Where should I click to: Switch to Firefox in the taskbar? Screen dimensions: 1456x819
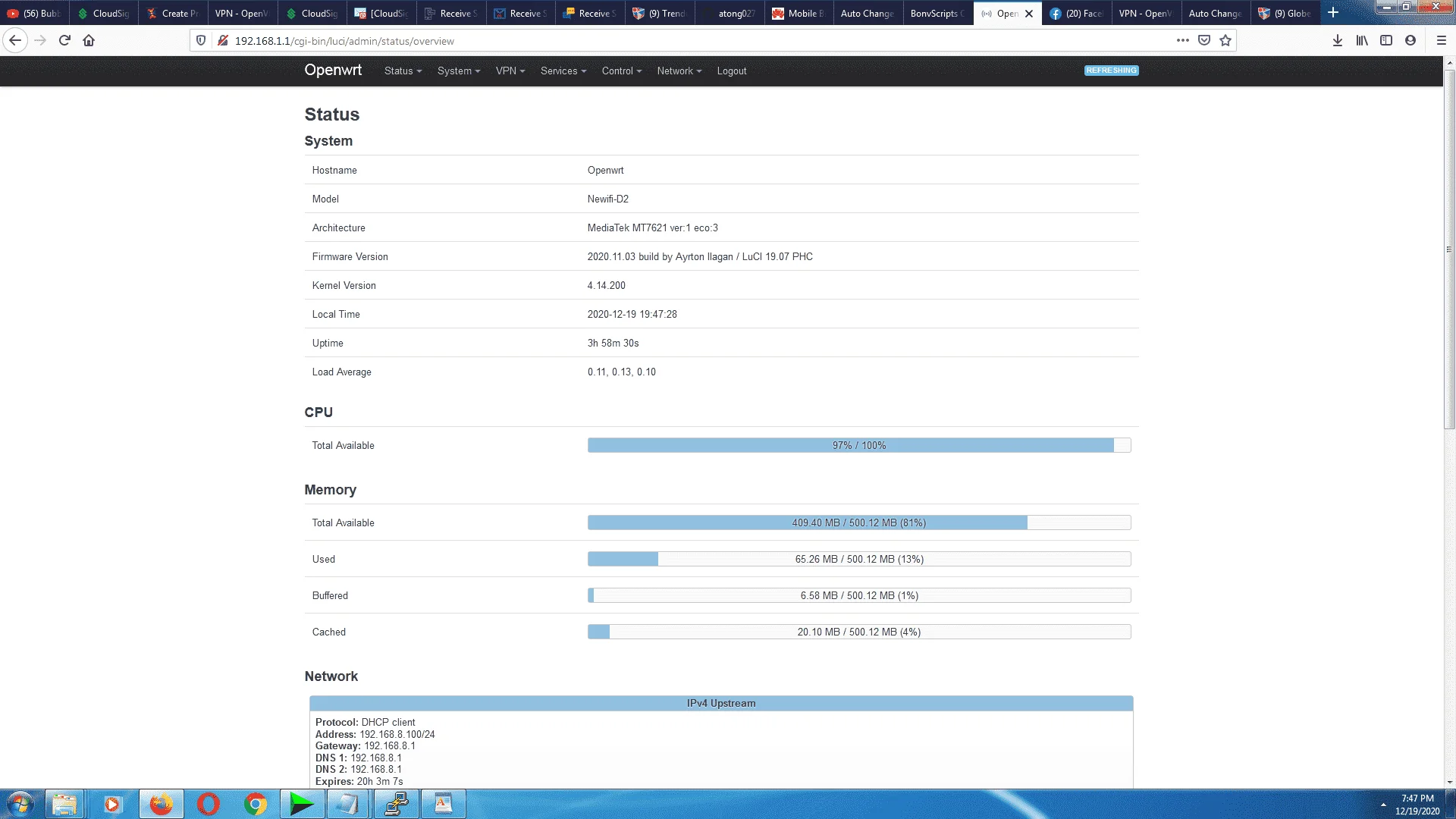coord(161,804)
